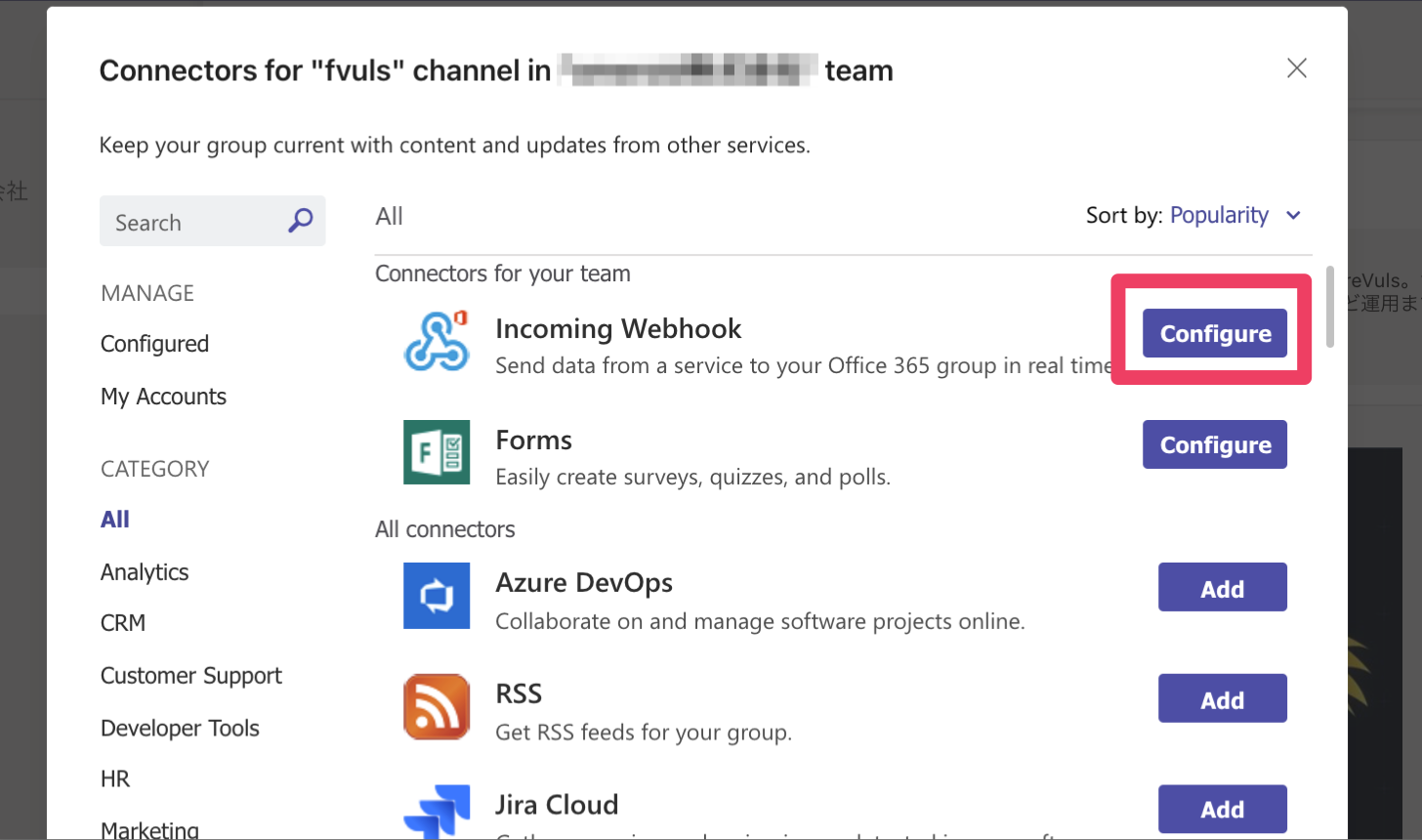Screen dimensions: 1422x840
Task: Click the Jira Cloud connector icon
Action: pos(437,813)
